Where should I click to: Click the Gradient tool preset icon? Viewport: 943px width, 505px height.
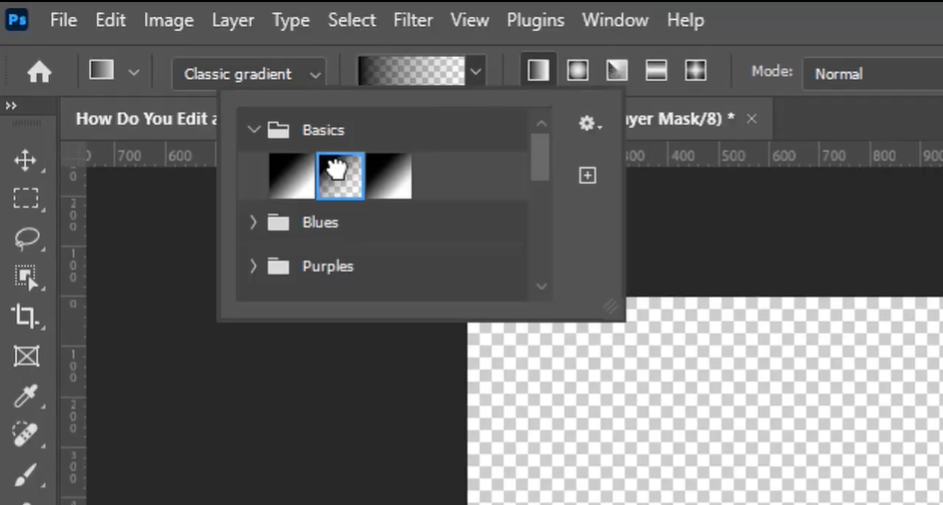(x=102, y=71)
